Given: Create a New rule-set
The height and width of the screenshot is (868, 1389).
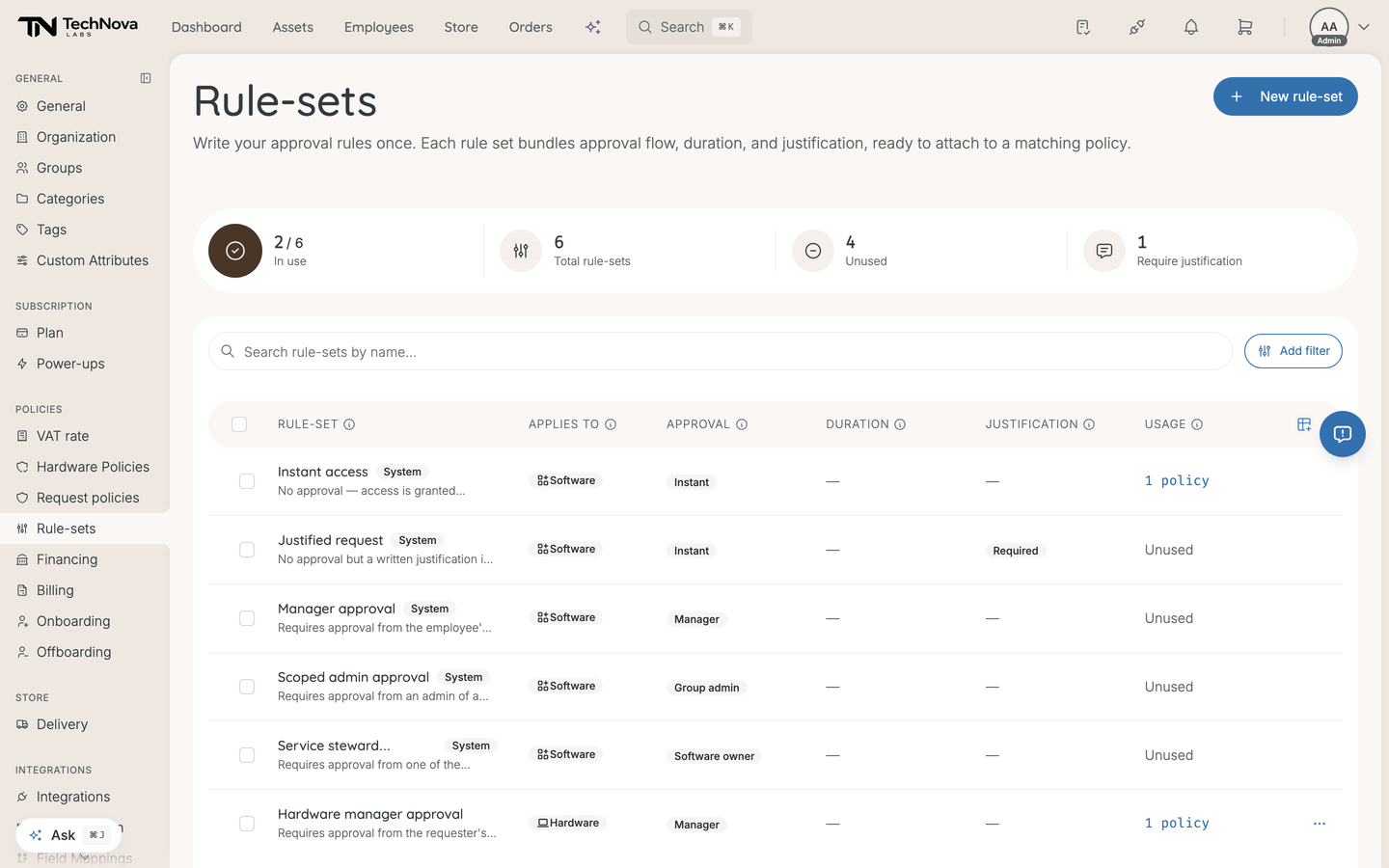Looking at the screenshot, I should [x=1285, y=96].
